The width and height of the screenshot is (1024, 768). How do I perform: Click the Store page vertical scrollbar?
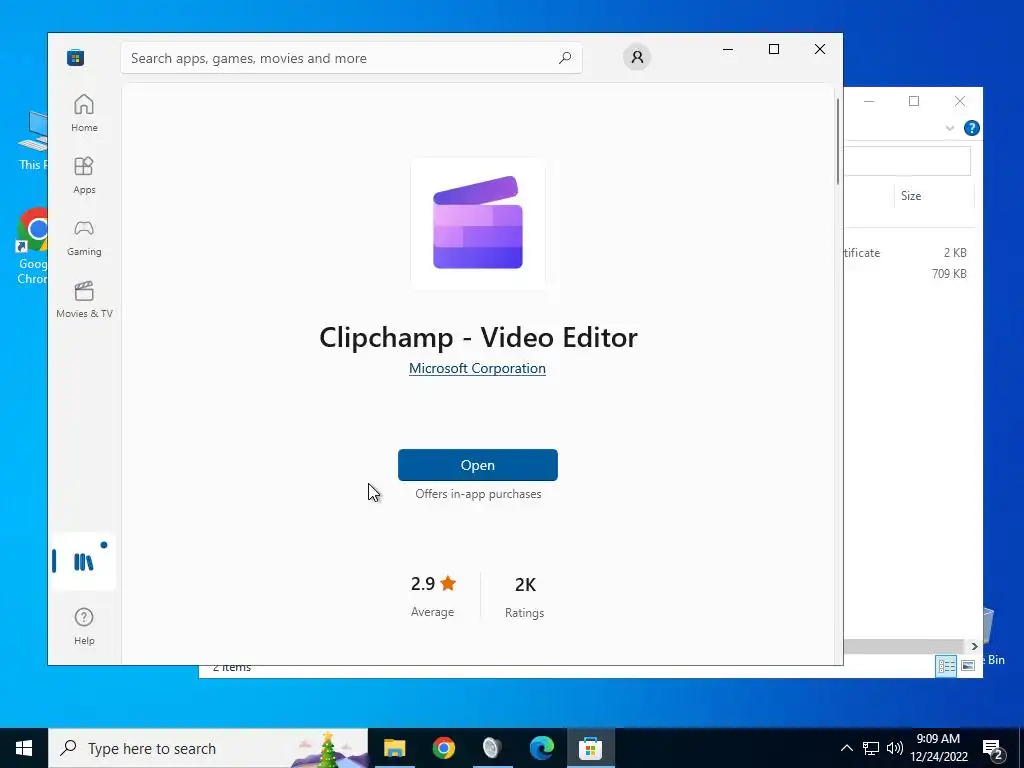(x=838, y=142)
